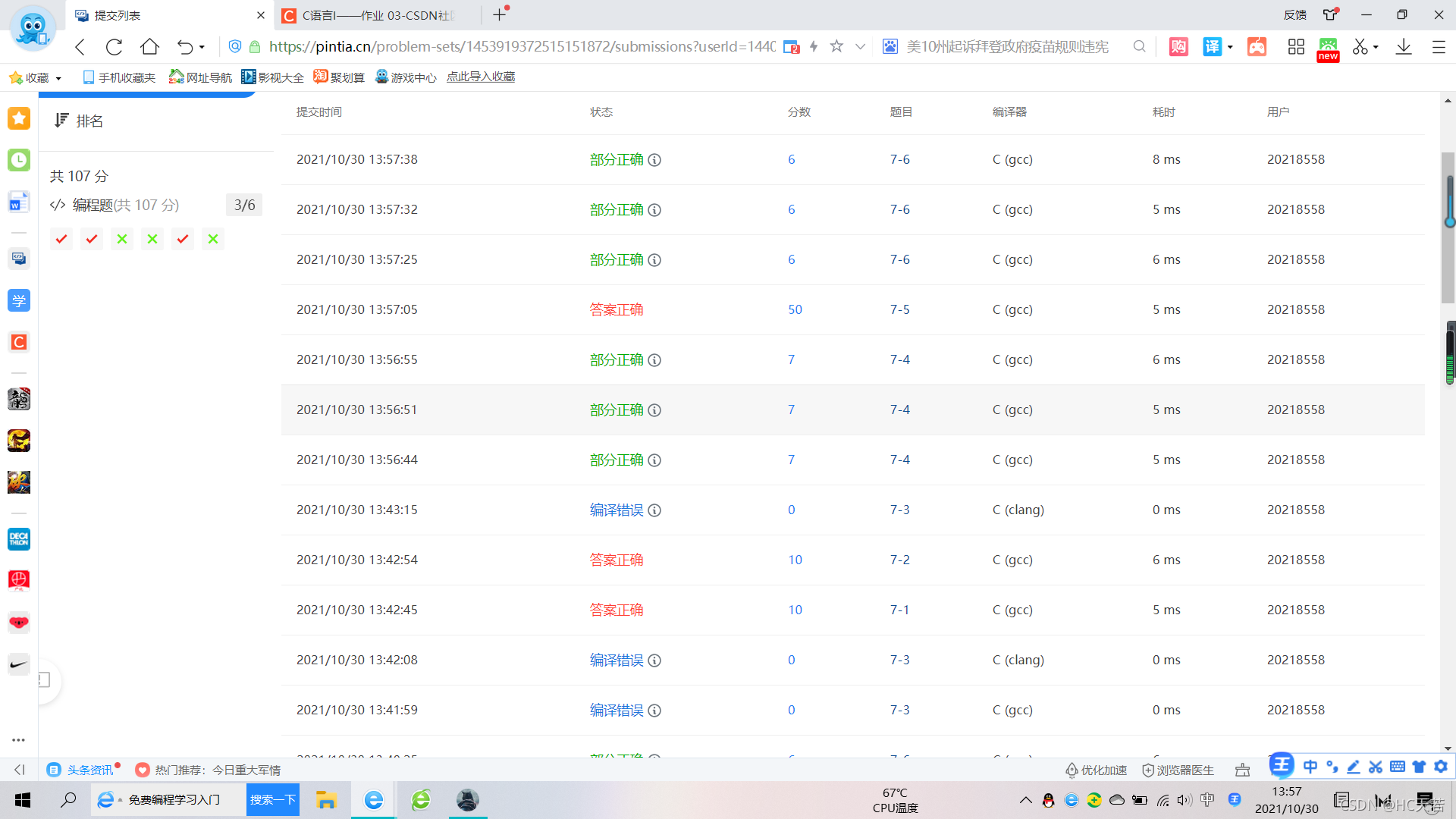Open 游戏中心 bookmark
Image resolution: width=1456 pixels, height=819 pixels.
pos(406,77)
